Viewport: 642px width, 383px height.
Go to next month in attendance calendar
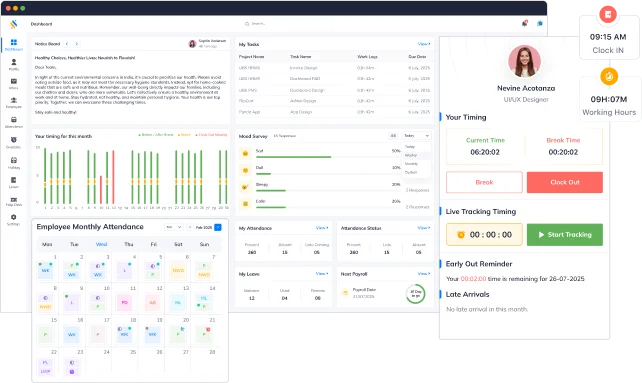(x=218, y=227)
